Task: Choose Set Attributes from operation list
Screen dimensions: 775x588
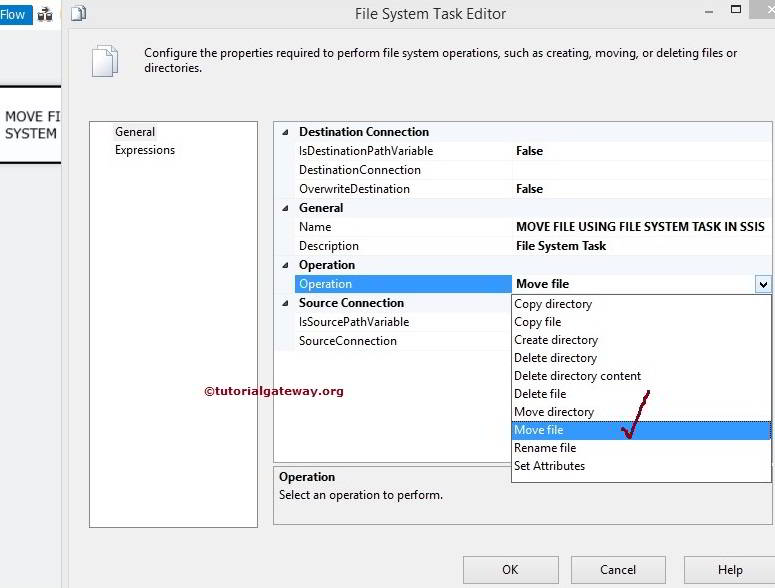Action: click(x=641, y=466)
